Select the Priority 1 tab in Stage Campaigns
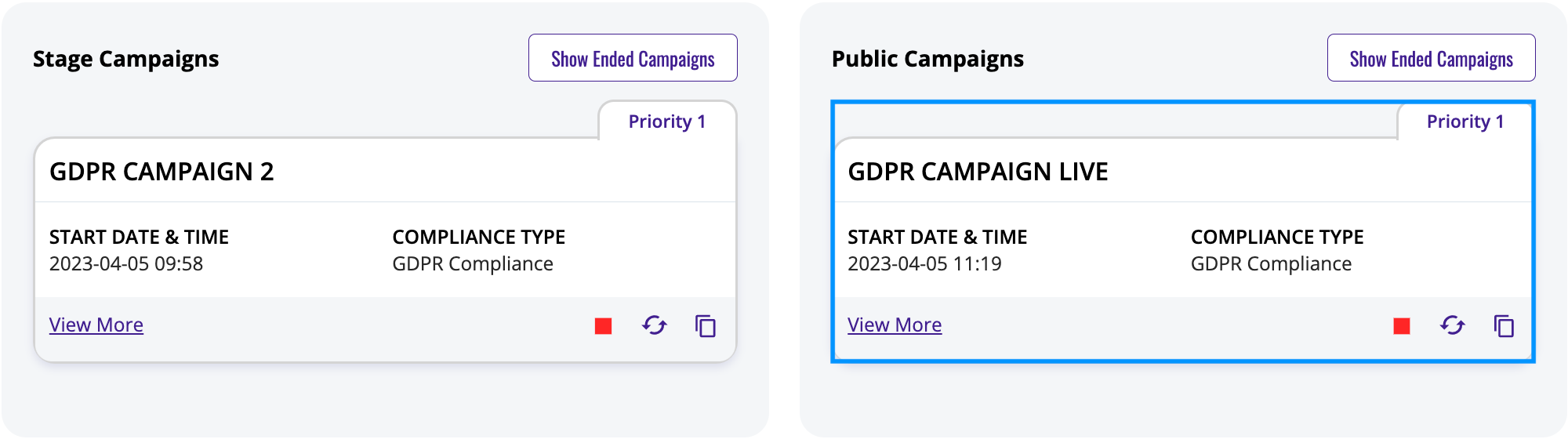 tap(667, 122)
